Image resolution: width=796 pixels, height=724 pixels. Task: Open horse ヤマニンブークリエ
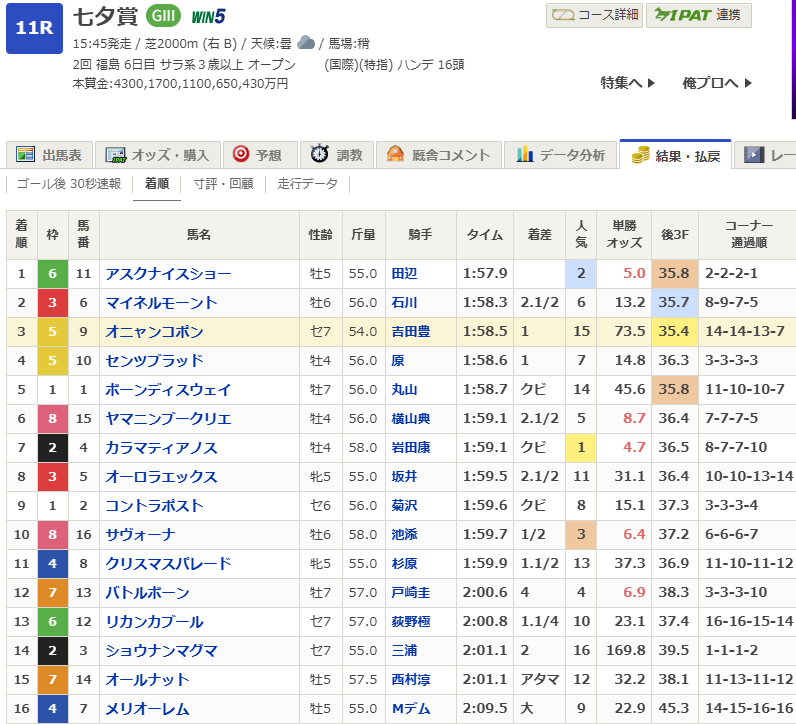point(168,418)
